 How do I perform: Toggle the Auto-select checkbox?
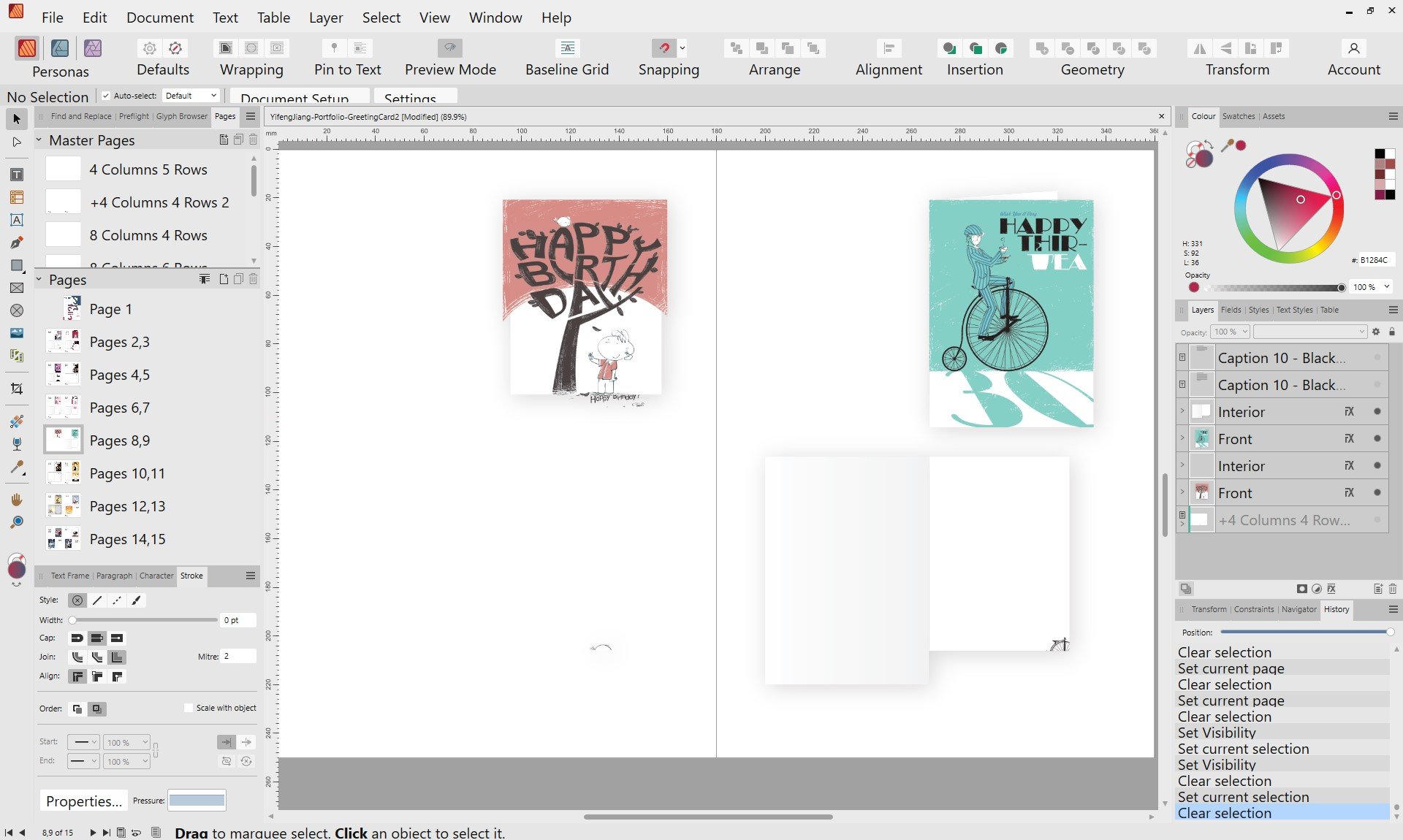point(106,96)
